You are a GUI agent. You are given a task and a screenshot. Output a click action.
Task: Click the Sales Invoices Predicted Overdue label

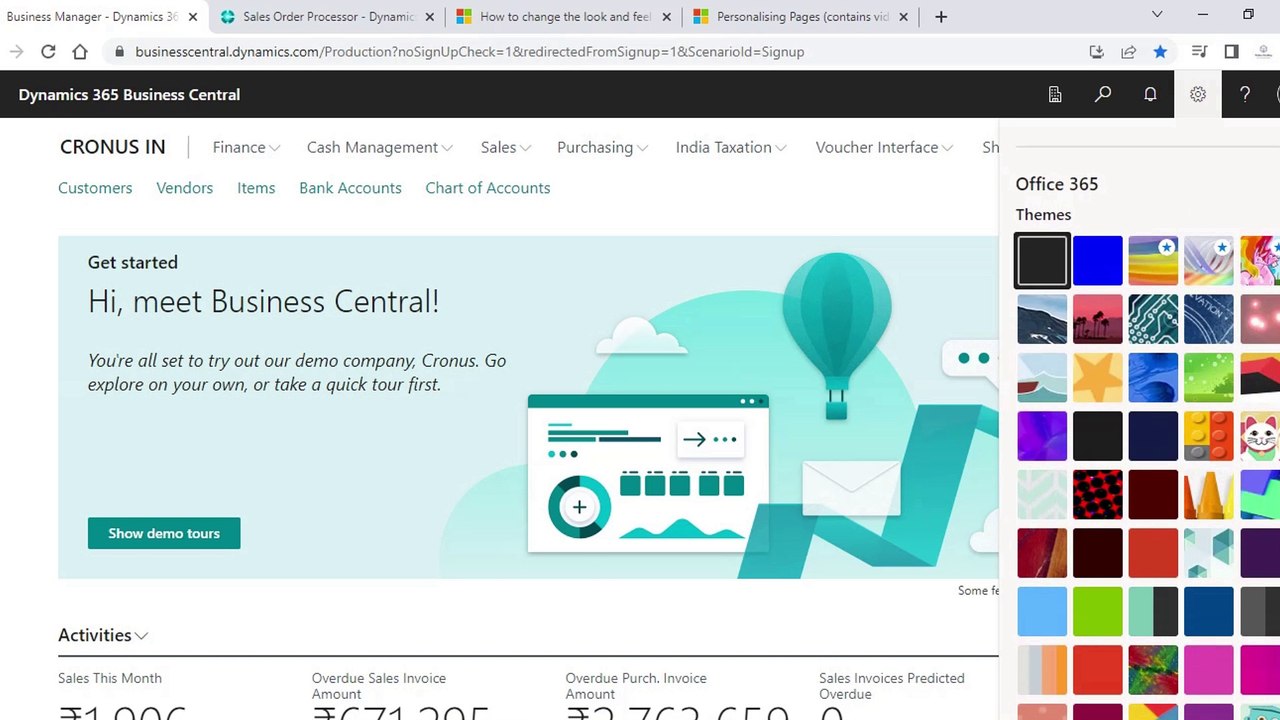892,686
